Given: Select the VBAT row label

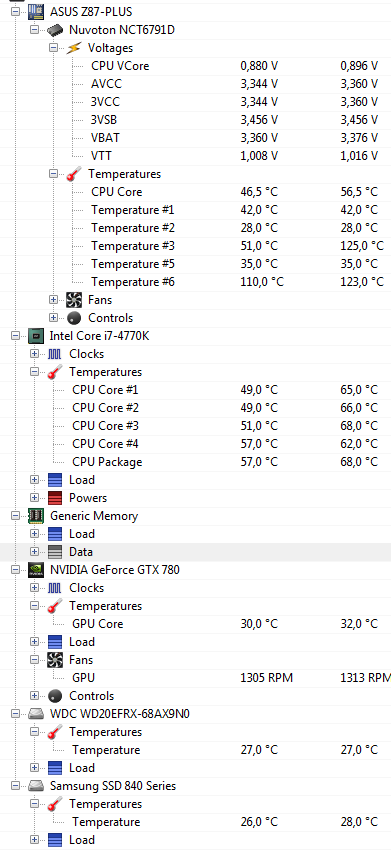Looking at the screenshot, I should [x=105, y=138].
